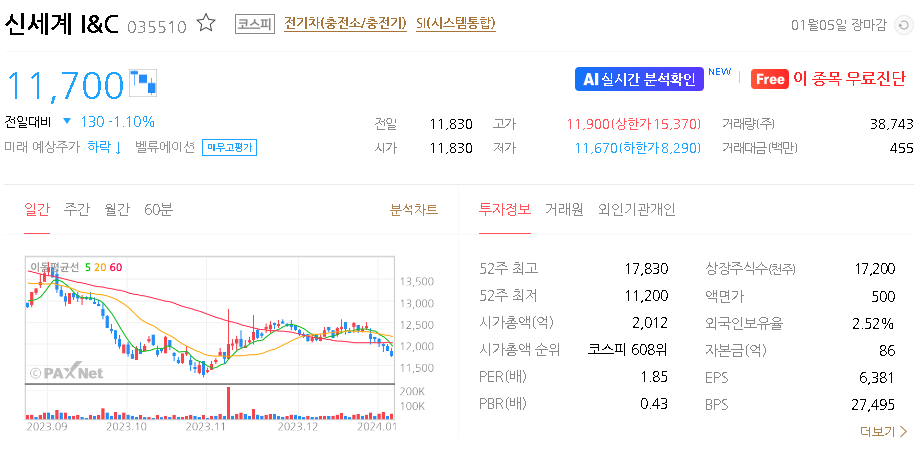
Task: Click the 하락 future price forecast
Action: click(x=104, y=147)
